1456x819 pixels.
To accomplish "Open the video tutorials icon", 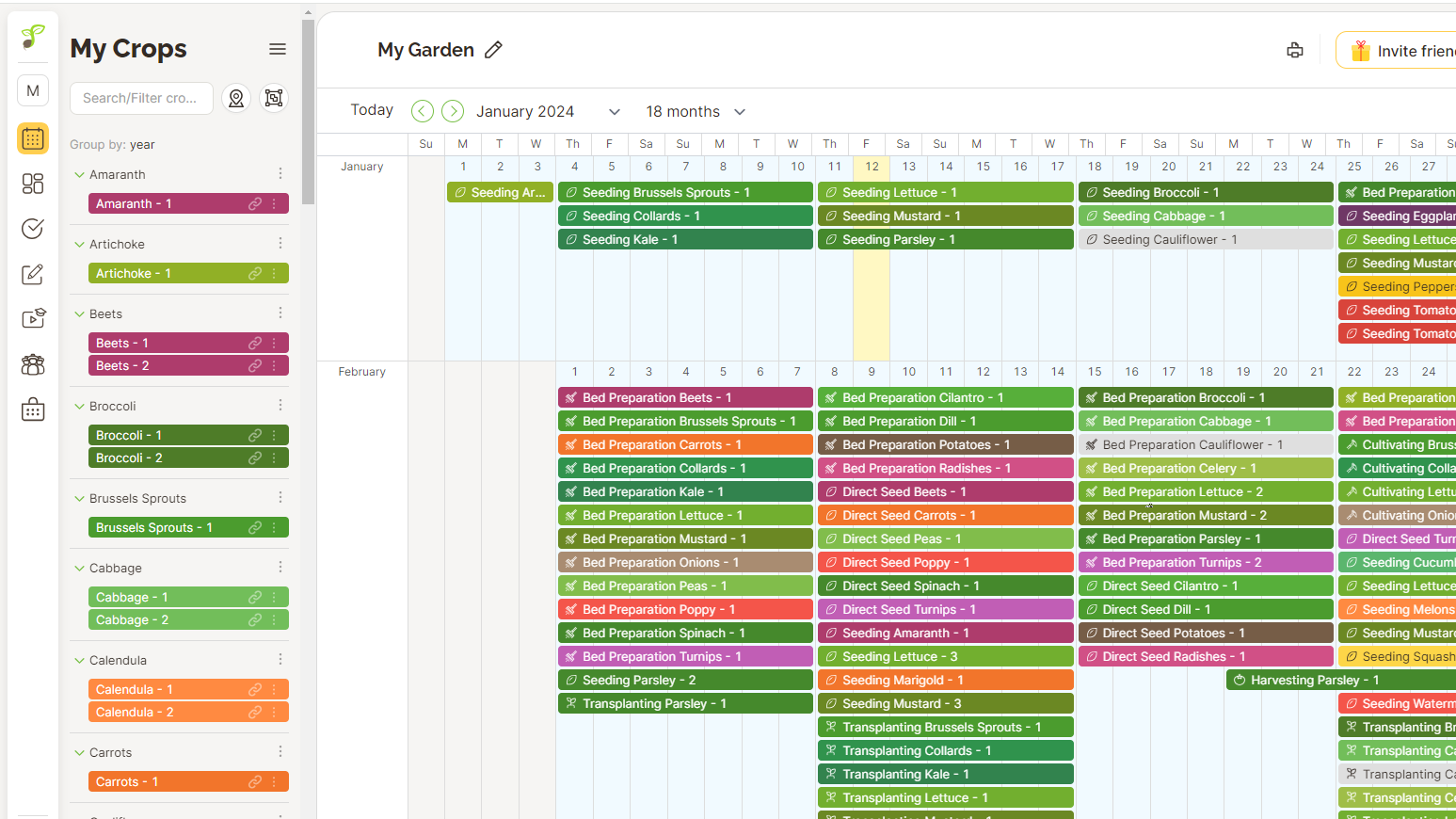I will point(33,319).
